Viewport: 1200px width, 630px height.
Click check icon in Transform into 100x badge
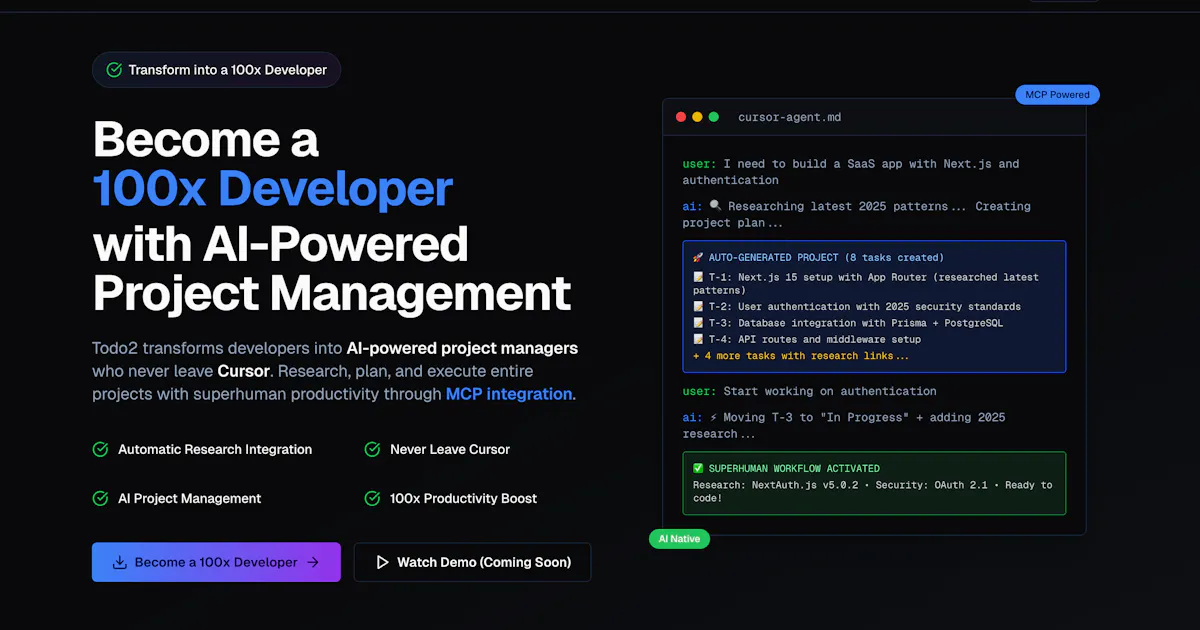pyautogui.click(x=114, y=70)
